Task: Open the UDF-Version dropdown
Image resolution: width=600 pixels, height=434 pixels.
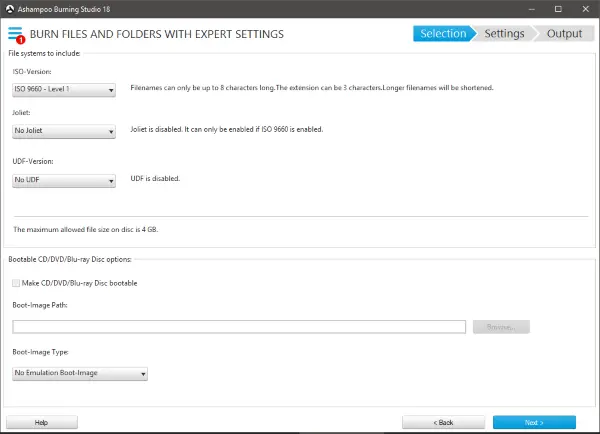Action: tap(64, 180)
